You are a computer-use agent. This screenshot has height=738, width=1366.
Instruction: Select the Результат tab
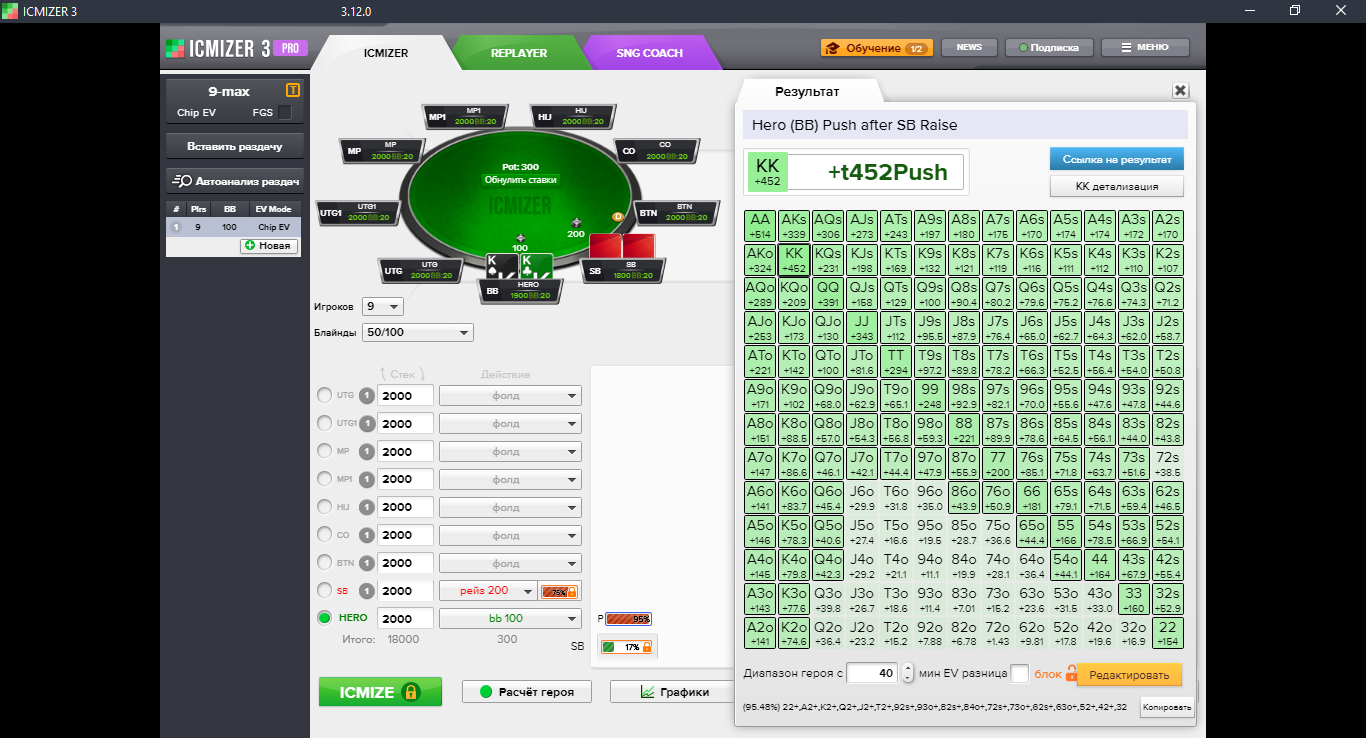[x=808, y=91]
